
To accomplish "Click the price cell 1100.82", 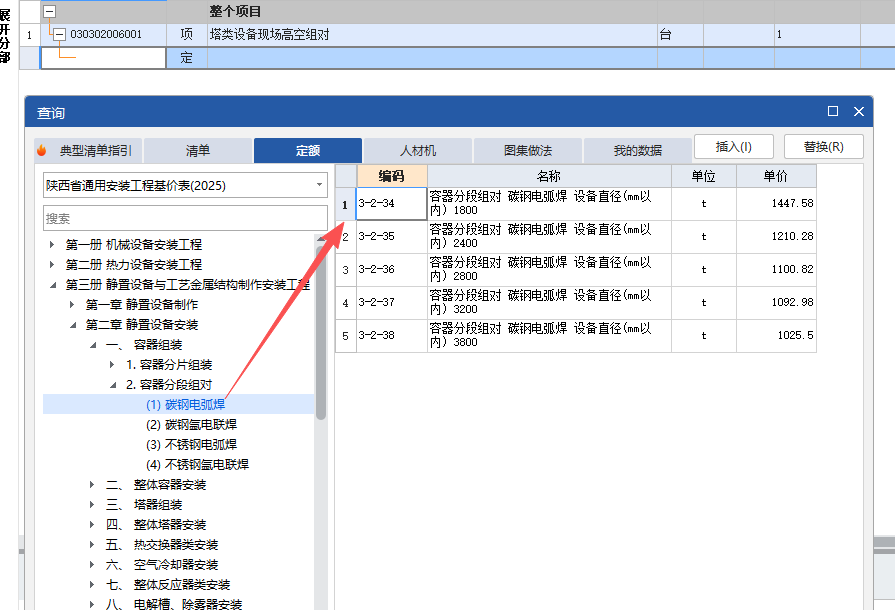I will 776,270.
